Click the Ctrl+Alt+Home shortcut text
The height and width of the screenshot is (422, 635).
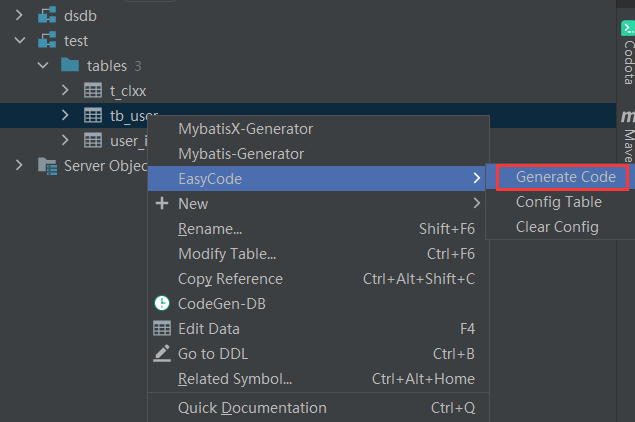[x=423, y=379]
